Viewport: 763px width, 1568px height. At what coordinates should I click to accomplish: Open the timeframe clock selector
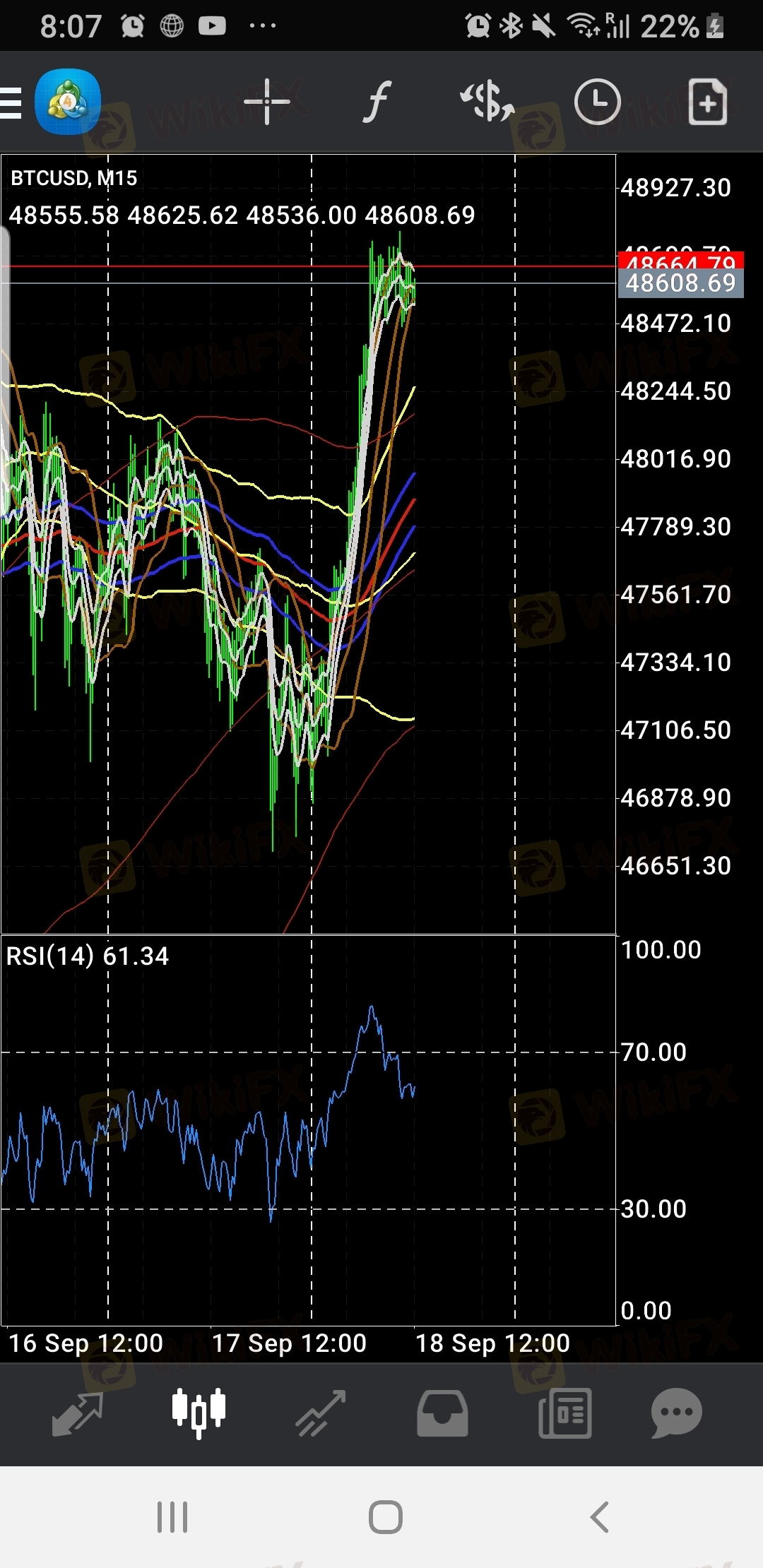coord(597,102)
